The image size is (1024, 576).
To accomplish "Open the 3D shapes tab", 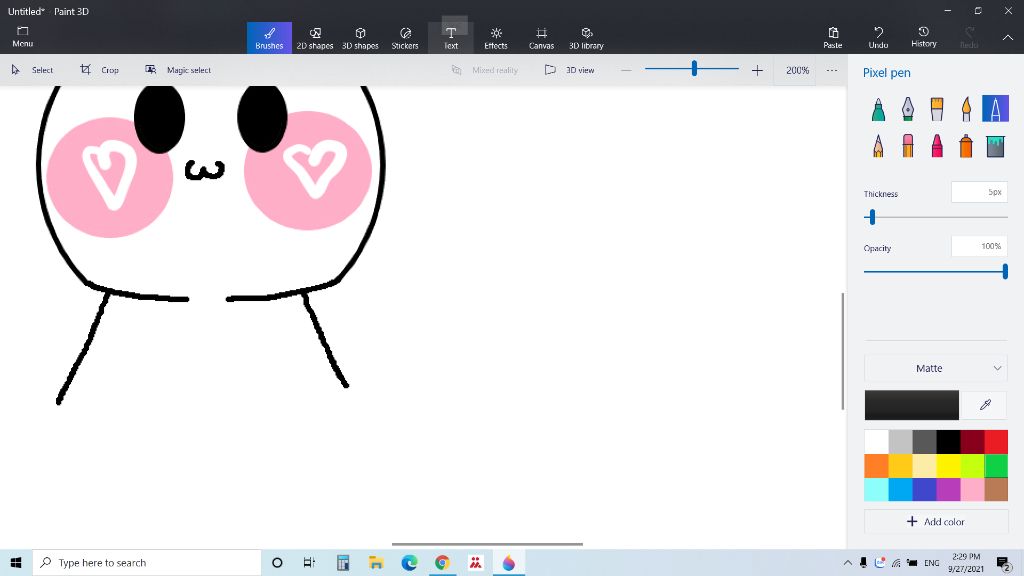I will tap(360, 38).
